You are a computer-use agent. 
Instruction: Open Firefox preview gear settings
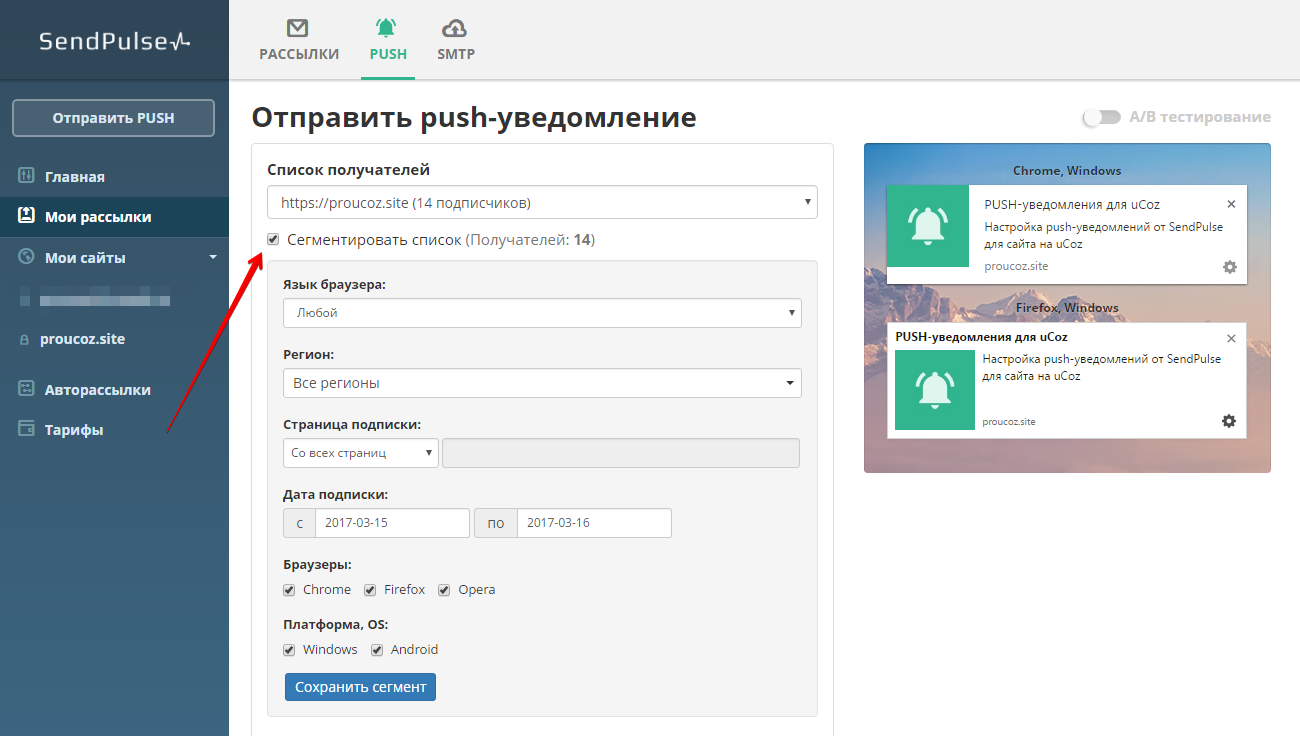(1229, 421)
